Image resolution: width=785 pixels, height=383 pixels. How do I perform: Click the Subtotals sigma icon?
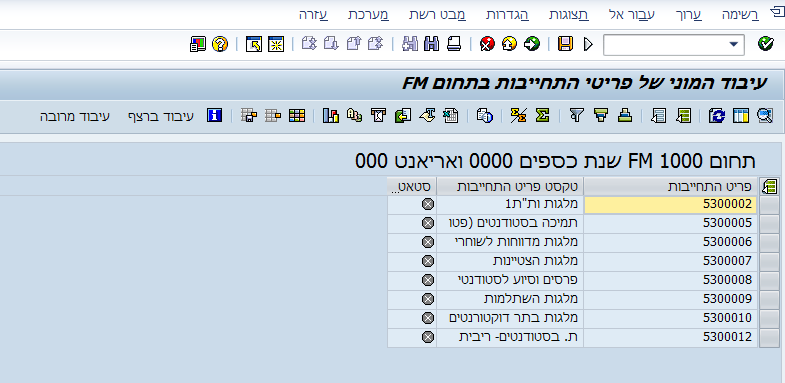coord(518,116)
